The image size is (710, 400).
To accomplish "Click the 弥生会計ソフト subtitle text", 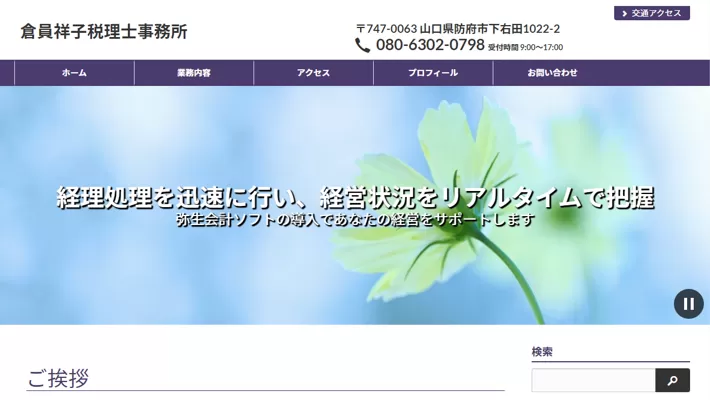I will pyautogui.click(x=355, y=220).
